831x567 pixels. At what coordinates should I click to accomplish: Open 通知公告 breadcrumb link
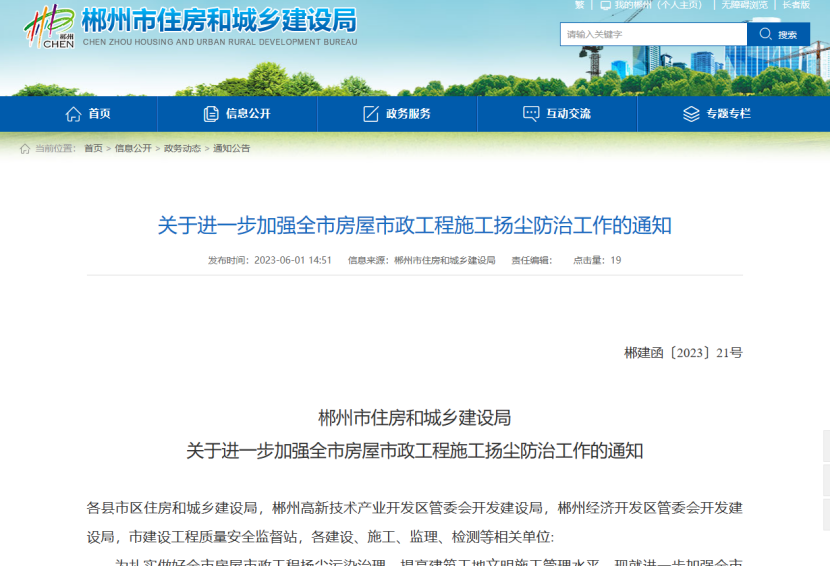coord(231,149)
